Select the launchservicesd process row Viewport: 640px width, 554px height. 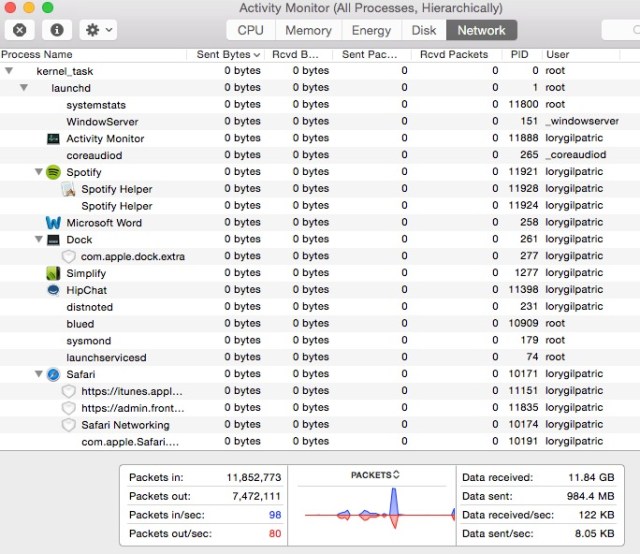(x=320, y=357)
